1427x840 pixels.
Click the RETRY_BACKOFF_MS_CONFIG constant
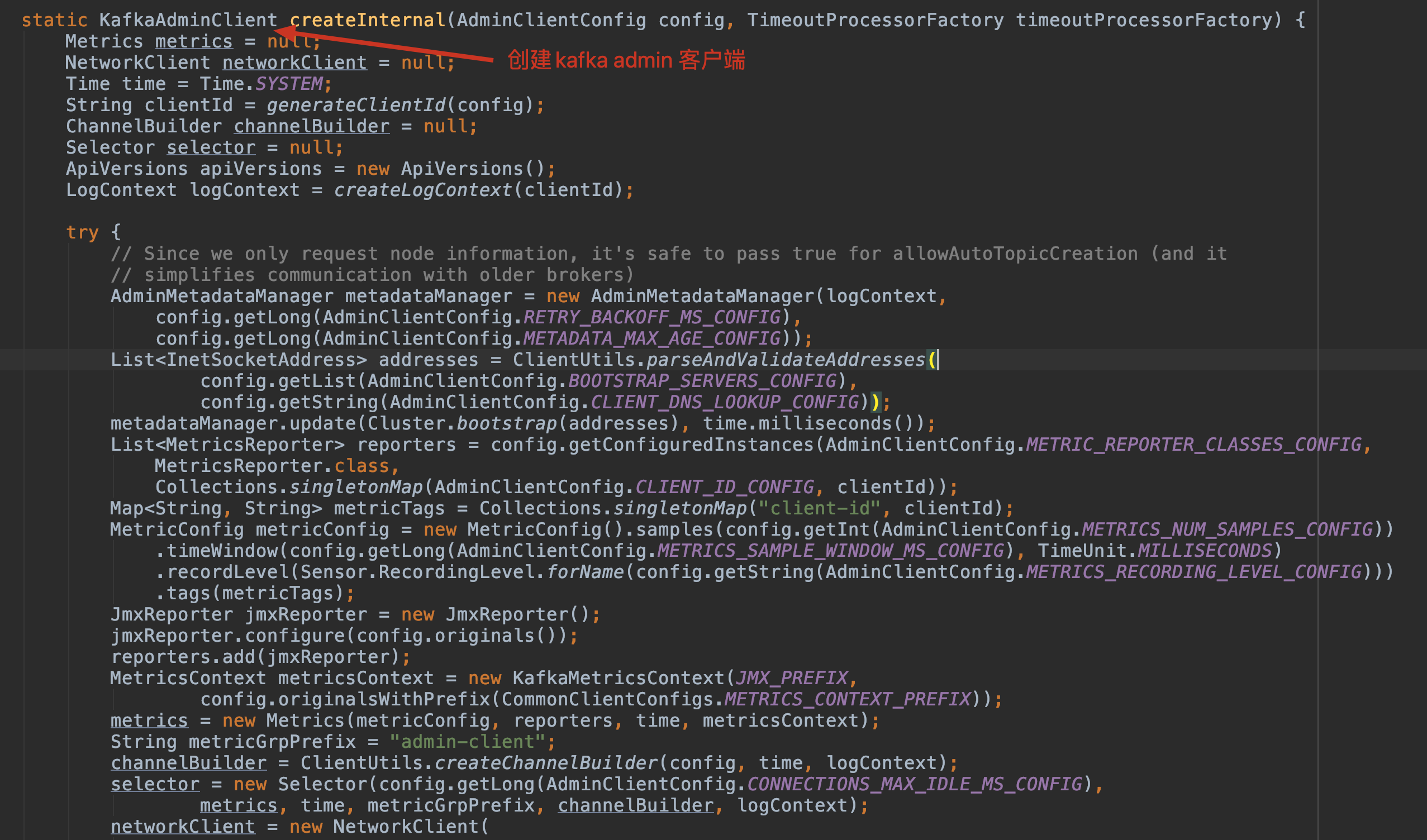pyautogui.click(x=652, y=318)
